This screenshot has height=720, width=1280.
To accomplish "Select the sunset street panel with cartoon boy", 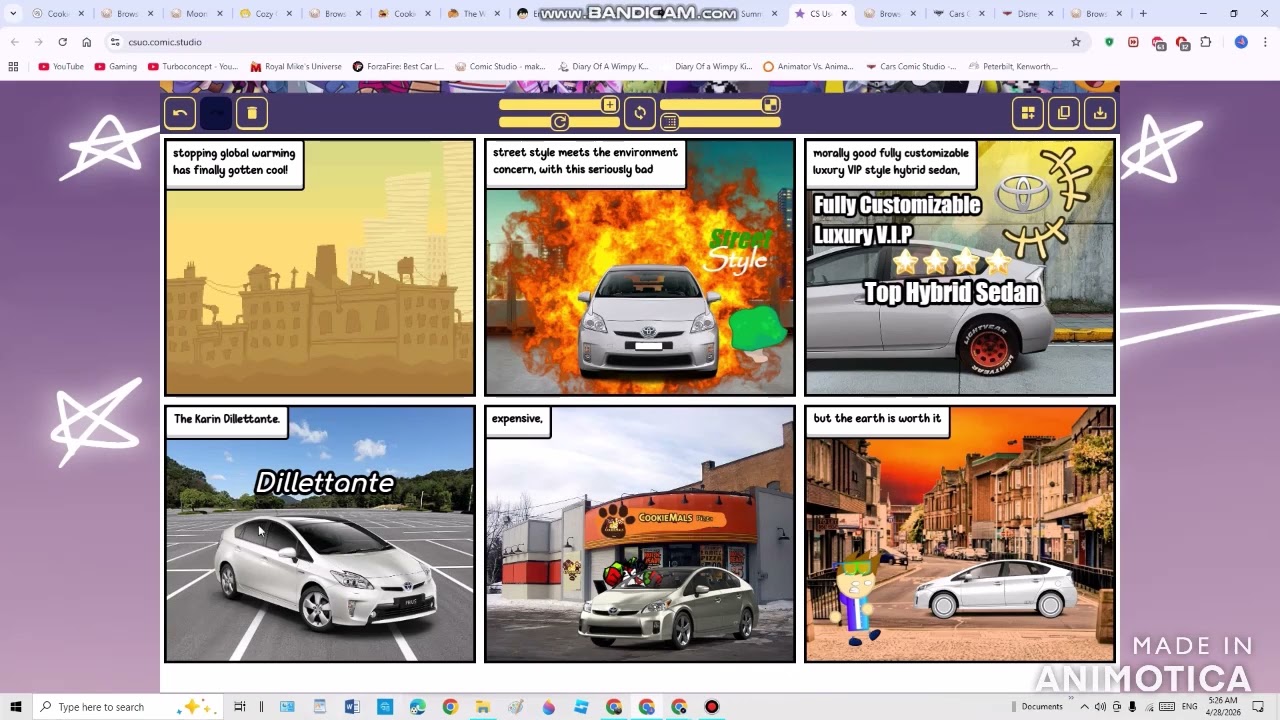I will tap(960, 534).
